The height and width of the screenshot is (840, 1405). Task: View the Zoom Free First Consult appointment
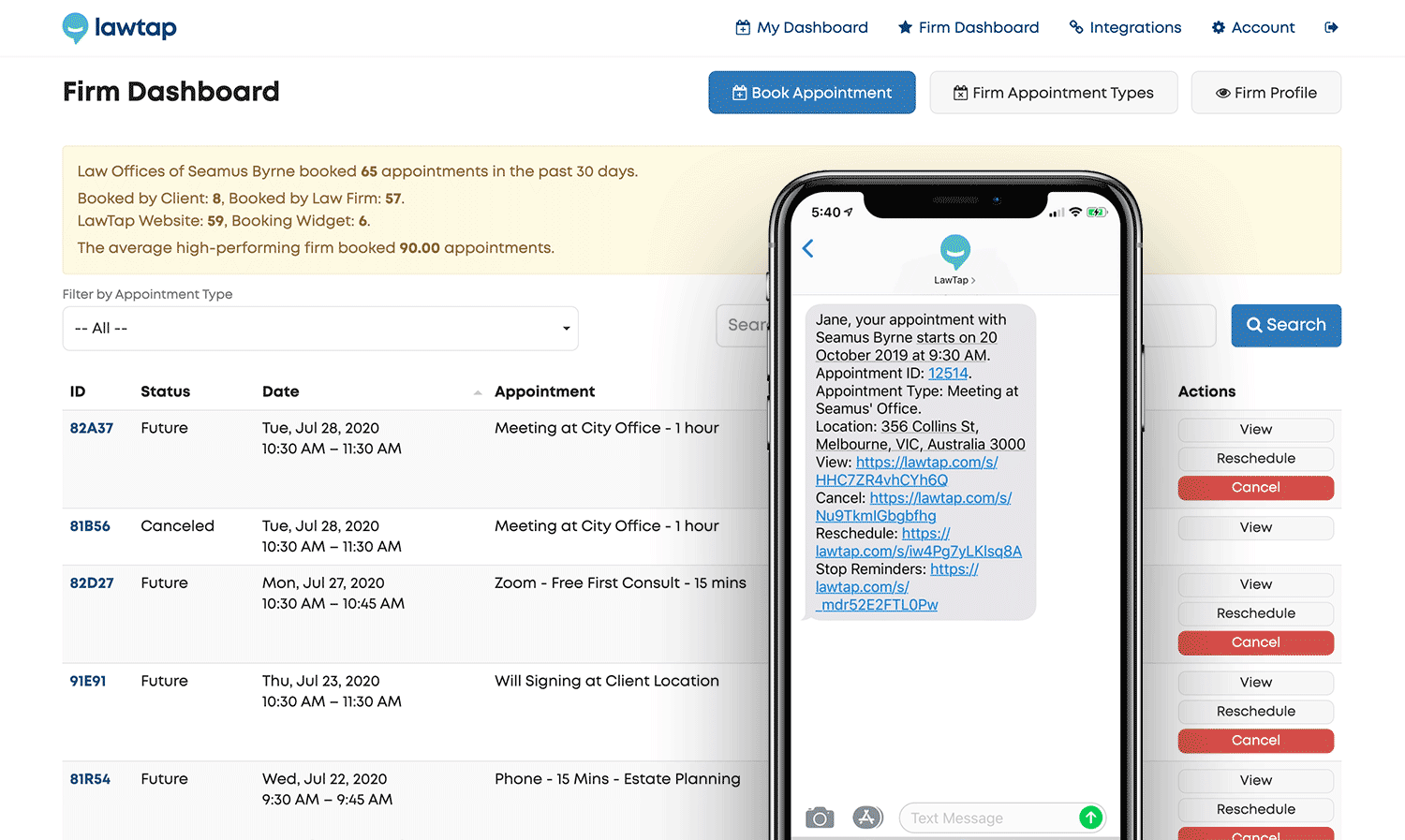click(1256, 584)
